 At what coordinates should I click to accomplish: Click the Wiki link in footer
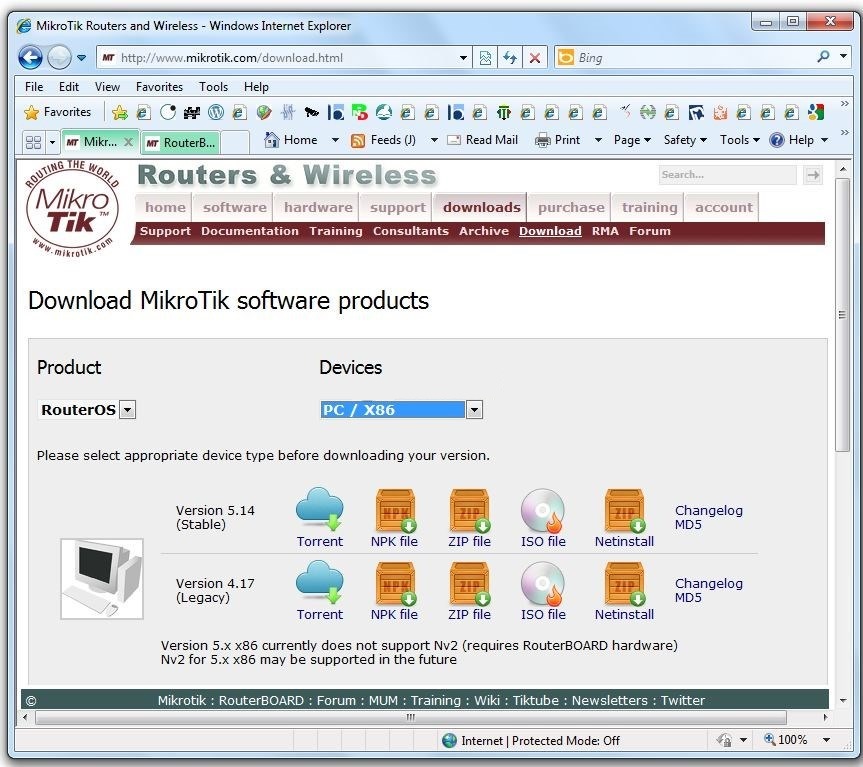[487, 700]
